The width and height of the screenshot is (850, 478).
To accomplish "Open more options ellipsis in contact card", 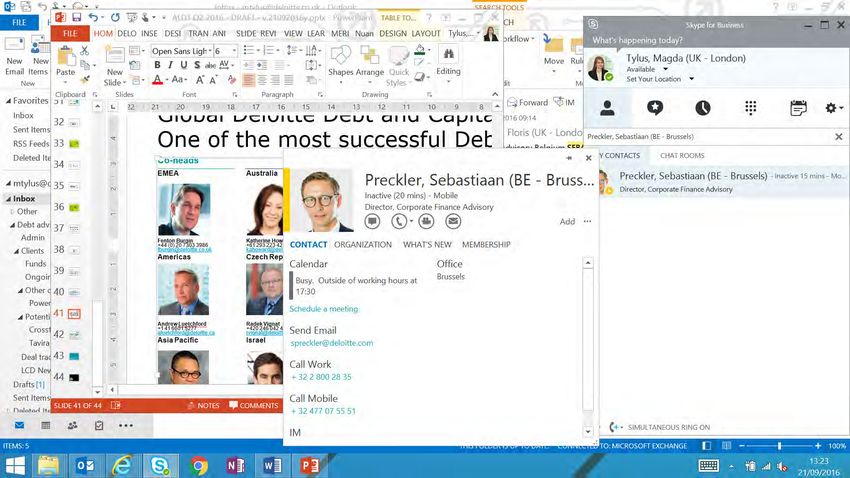I will (588, 221).
